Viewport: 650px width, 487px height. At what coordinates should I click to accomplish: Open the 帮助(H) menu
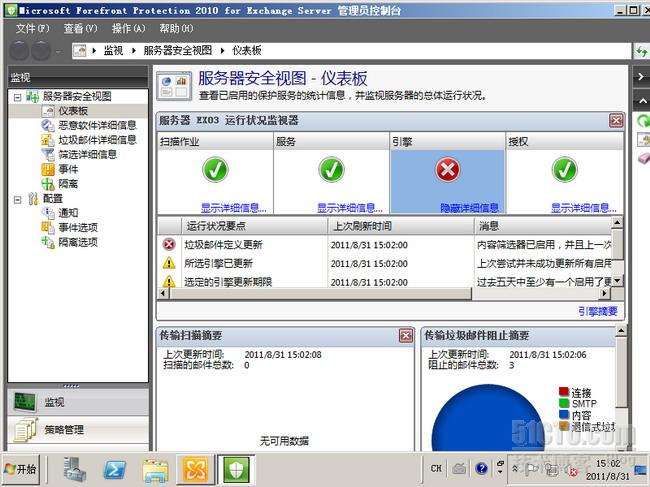coord(176,28)
